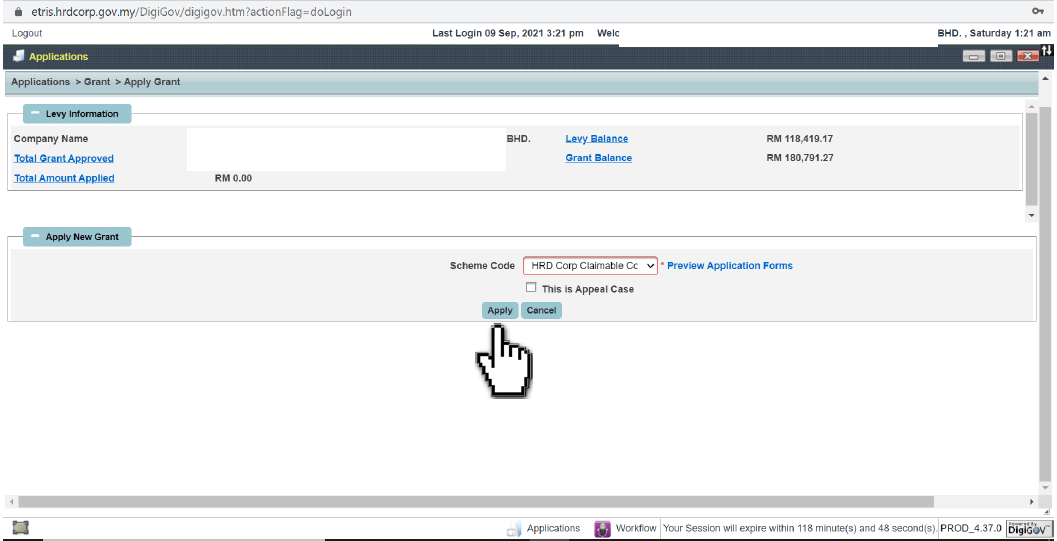
Task: Open the Scheme Code dropdown
Action: click(590, 266)
